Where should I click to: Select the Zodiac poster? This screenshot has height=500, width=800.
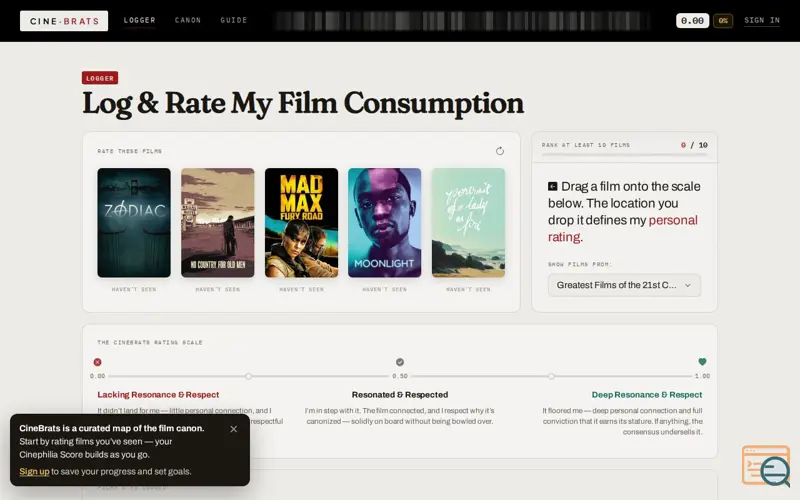(134, 223)
